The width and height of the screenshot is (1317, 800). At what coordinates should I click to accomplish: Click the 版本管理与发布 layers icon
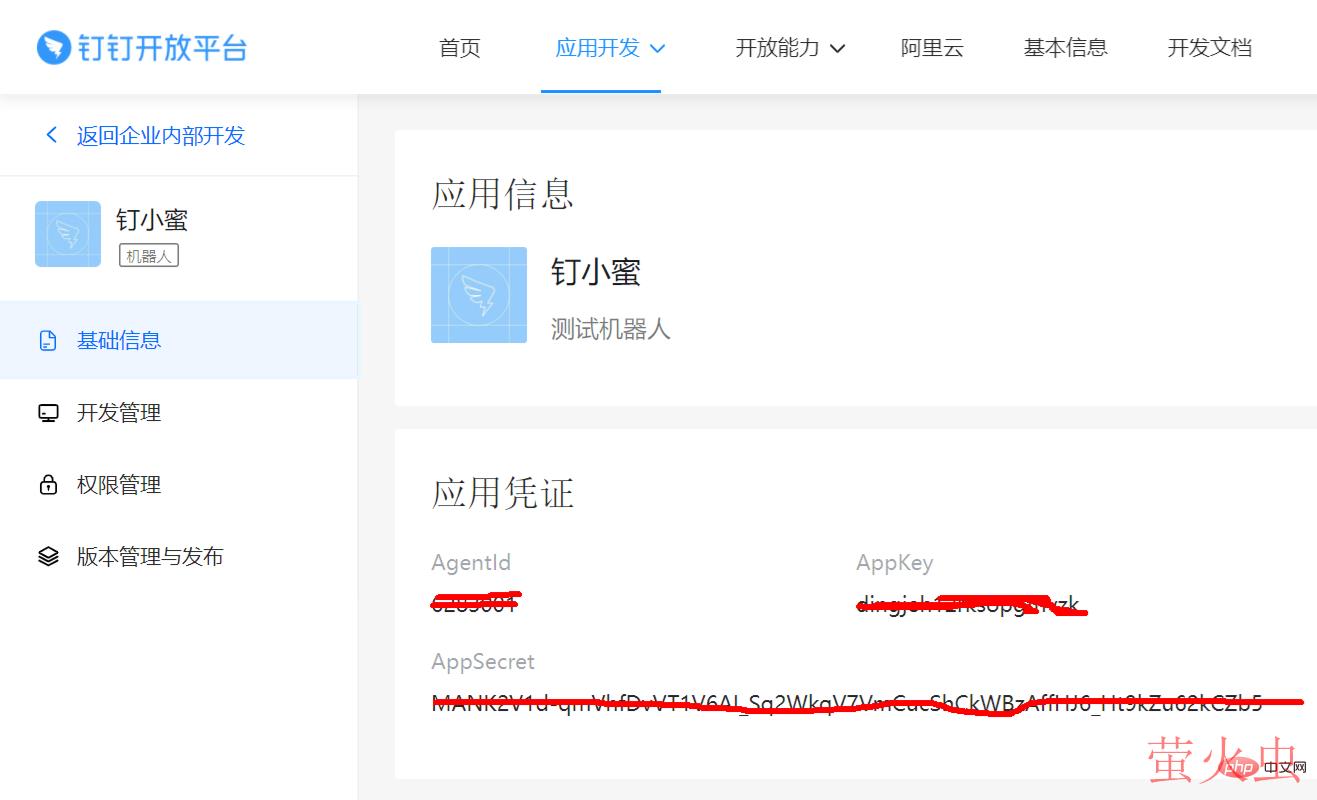48,557
